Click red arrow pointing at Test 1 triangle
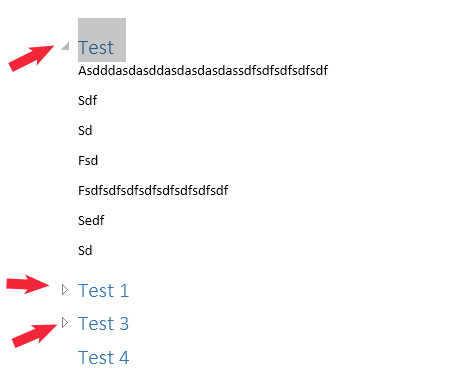462x379 pixels. [x=28, y=284]
